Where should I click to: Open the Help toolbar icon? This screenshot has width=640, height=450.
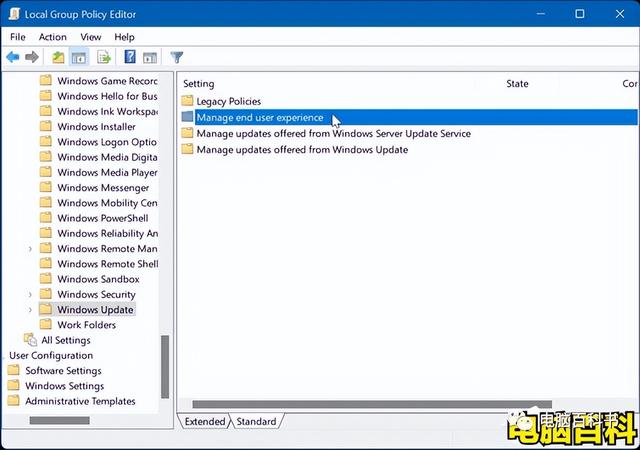pyautogui.click(x=130, y=57)
